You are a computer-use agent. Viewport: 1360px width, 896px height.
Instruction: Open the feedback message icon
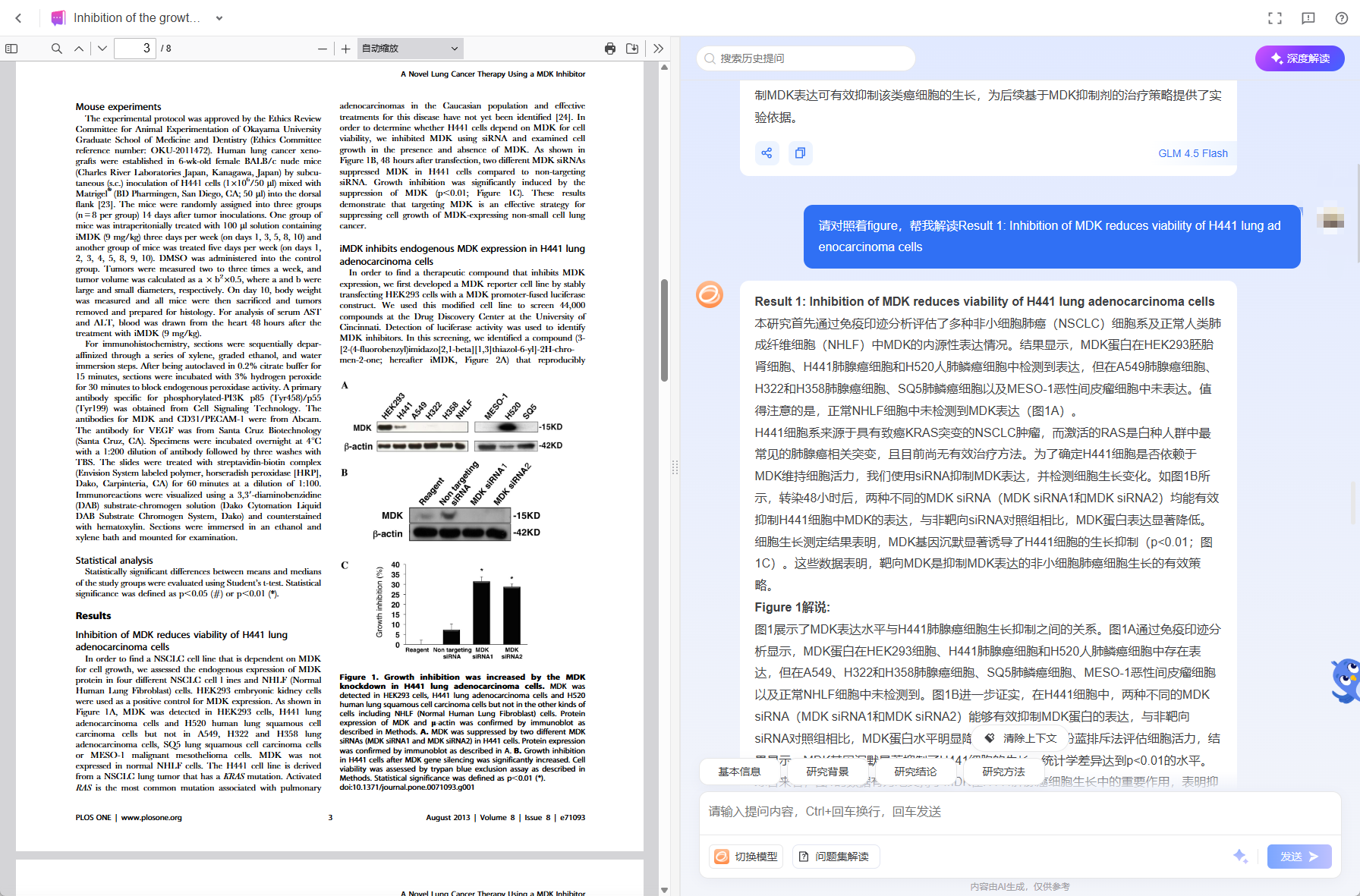pos(1308,18)
